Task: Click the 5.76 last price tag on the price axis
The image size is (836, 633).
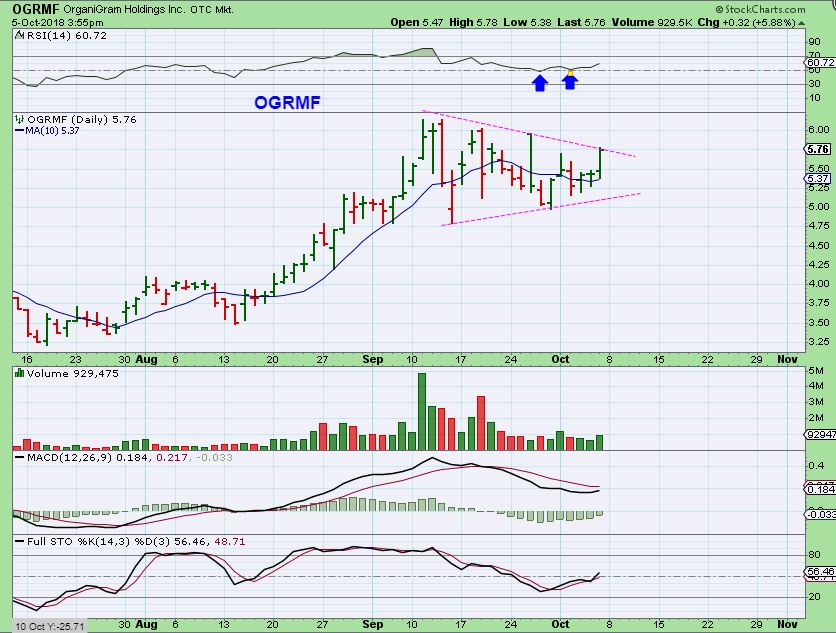Action: 817,149
